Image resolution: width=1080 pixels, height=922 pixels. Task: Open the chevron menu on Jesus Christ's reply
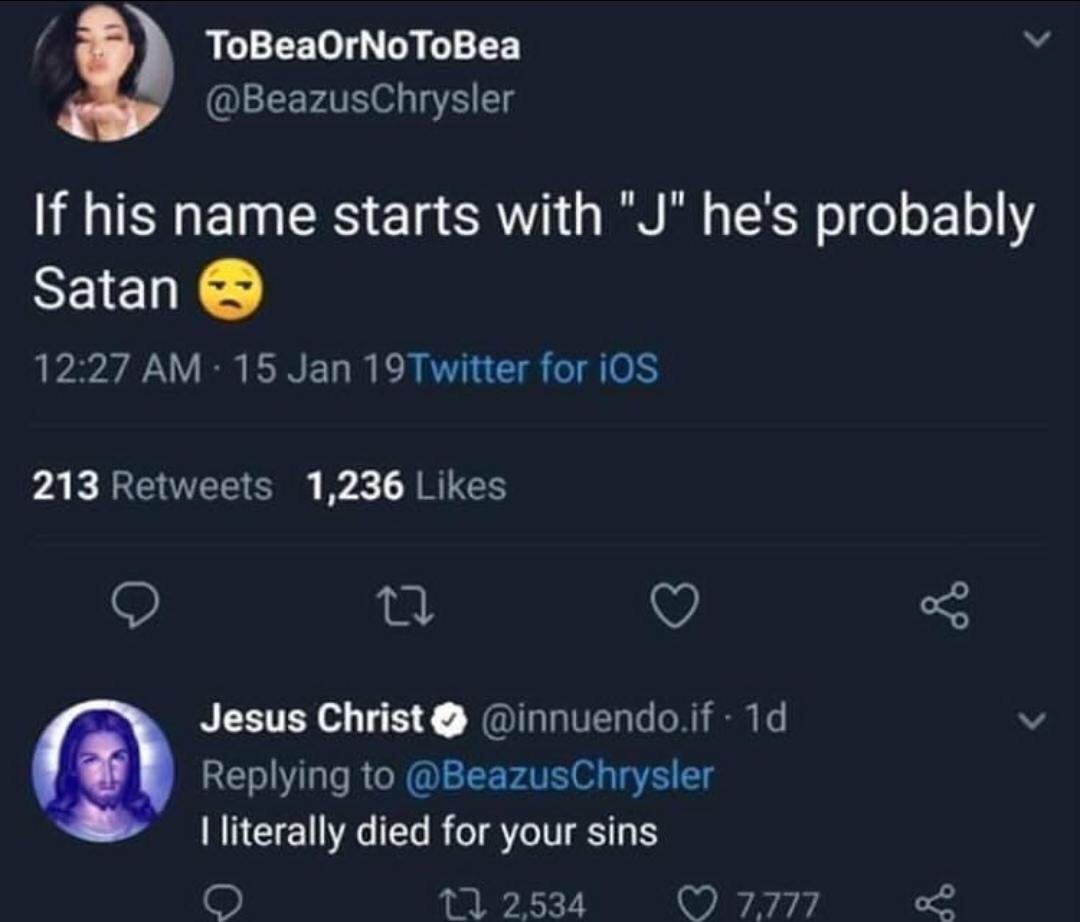[1032, 721]
